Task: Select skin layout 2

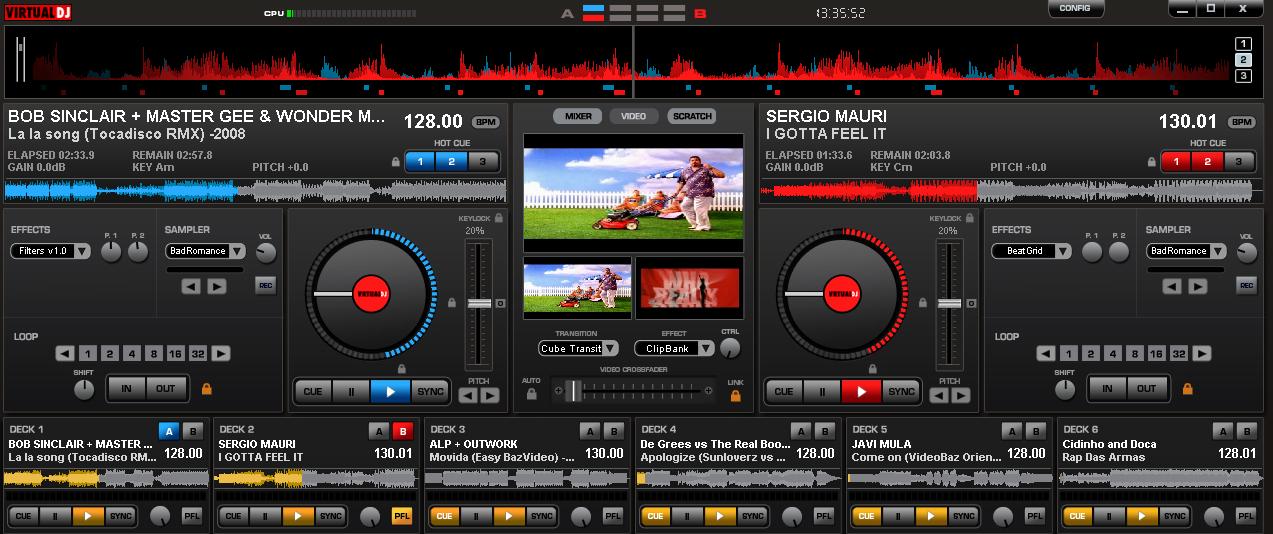Action: [1243, 60]
